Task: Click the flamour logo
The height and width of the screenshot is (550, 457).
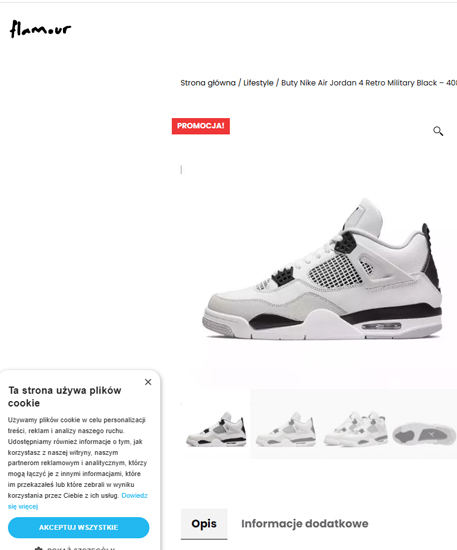Action: pyautogui.click(x=40, y=29)
